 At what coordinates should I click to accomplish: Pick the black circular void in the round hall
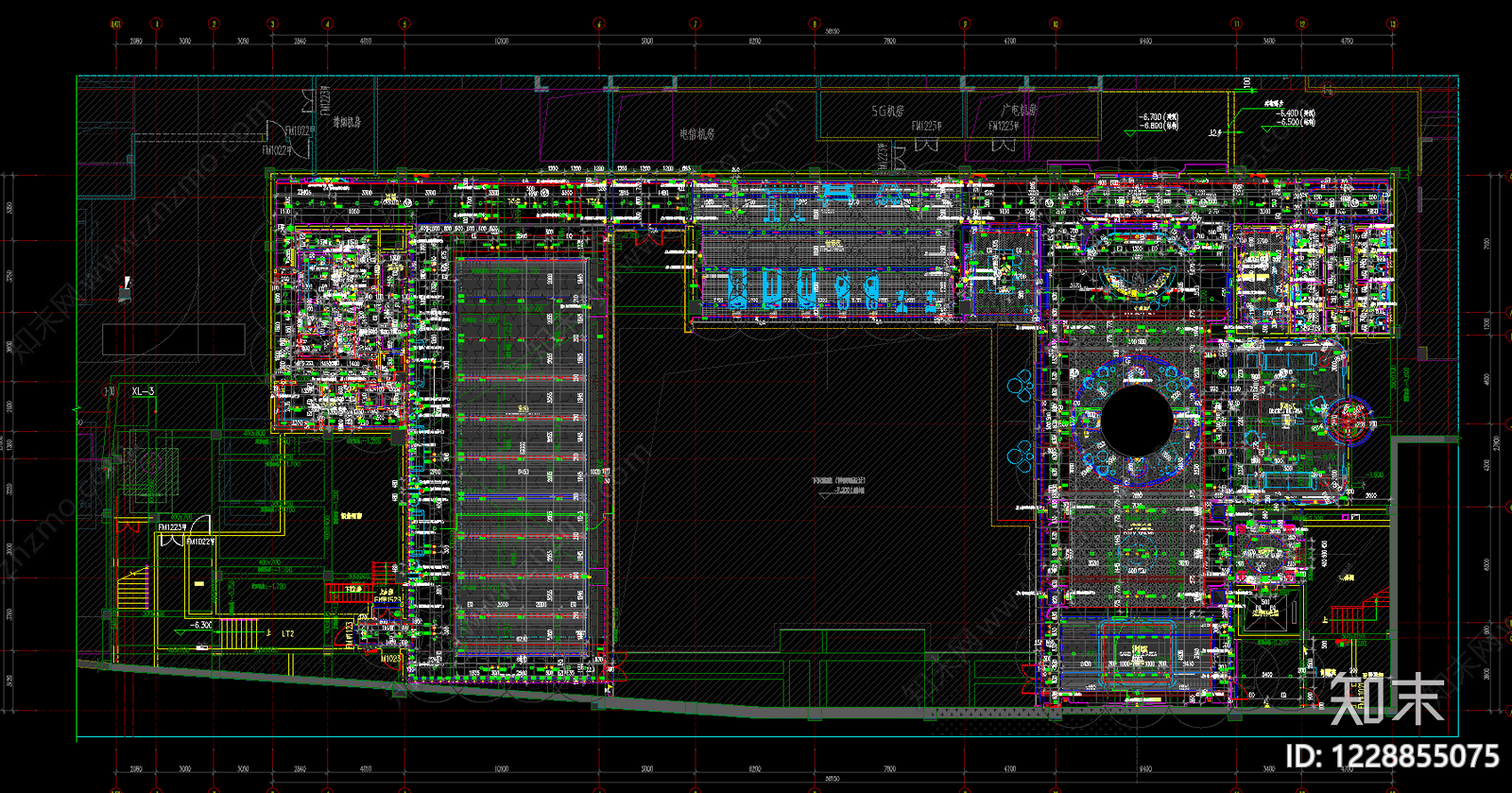(x=1137, y=421)
